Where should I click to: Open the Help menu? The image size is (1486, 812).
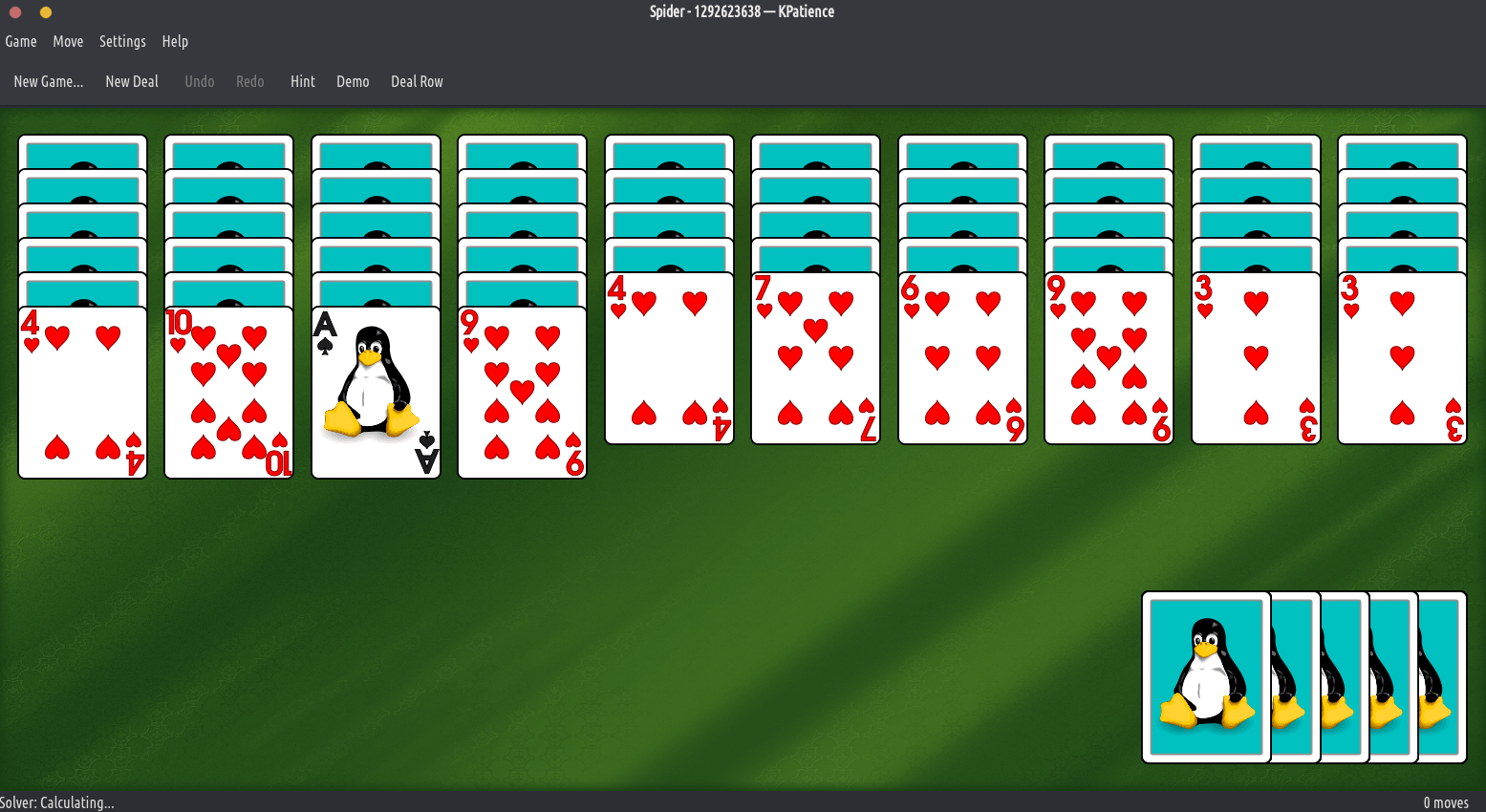click(175, 41)
